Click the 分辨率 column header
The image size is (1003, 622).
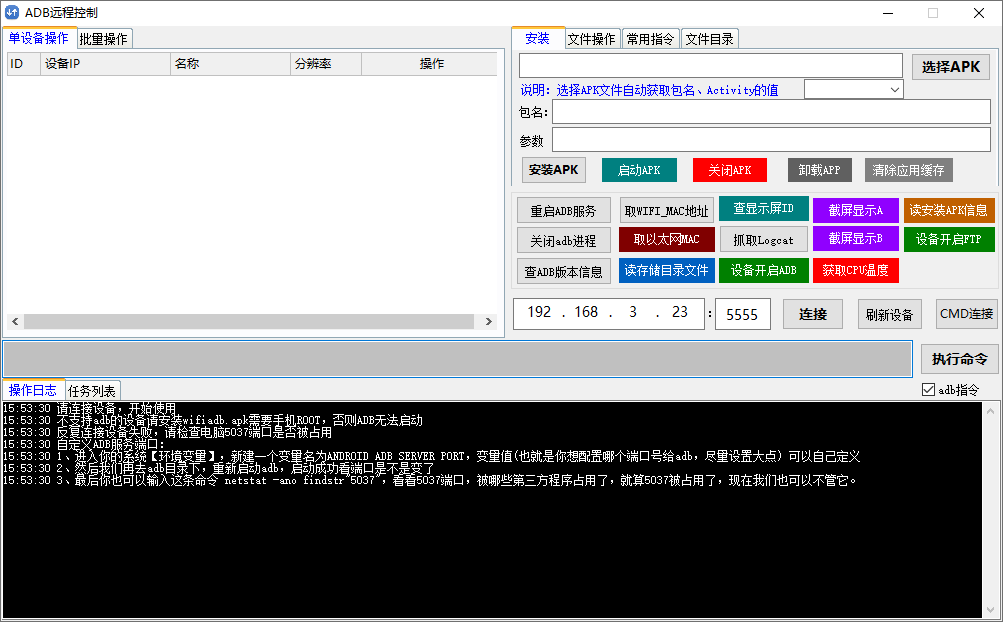pos(326,63)
